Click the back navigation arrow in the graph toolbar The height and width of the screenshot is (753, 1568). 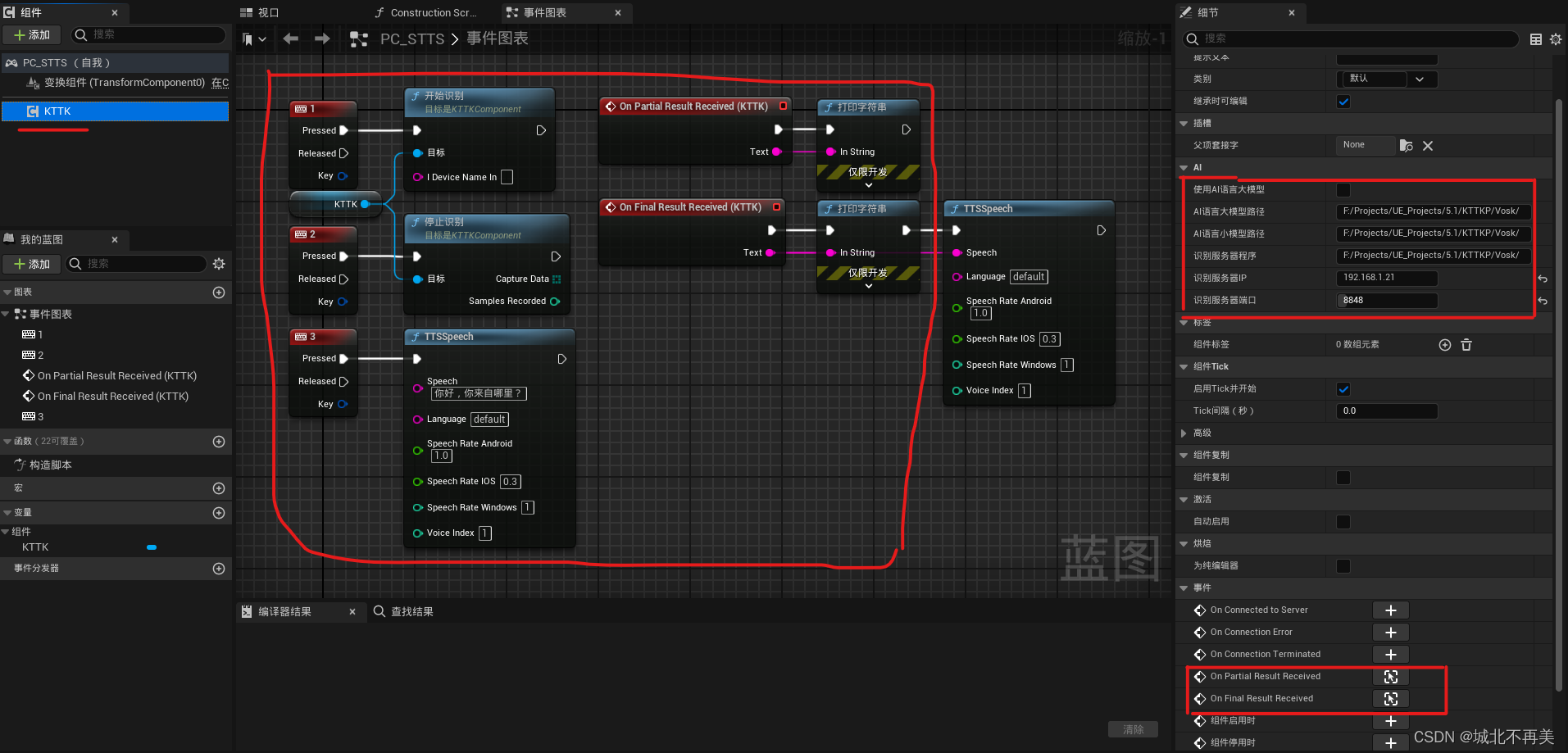pos(290,38)
